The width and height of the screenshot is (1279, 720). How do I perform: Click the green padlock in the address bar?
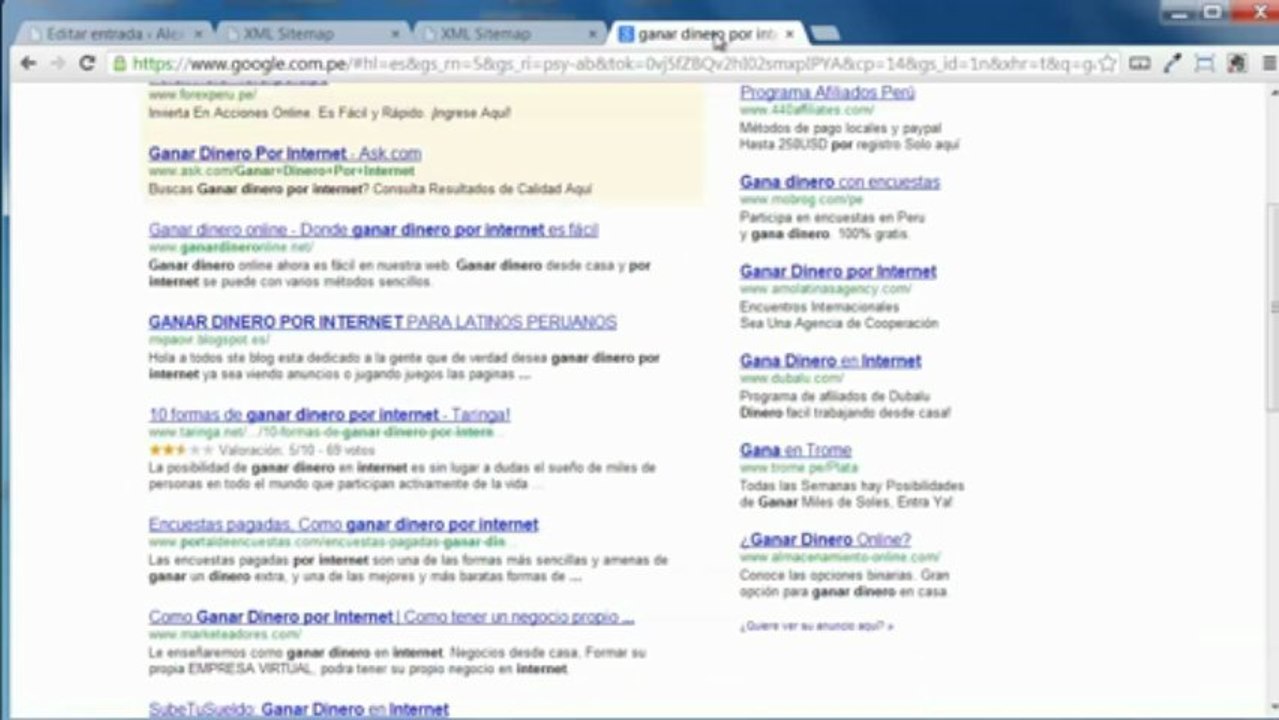click(x=120, y=64)
